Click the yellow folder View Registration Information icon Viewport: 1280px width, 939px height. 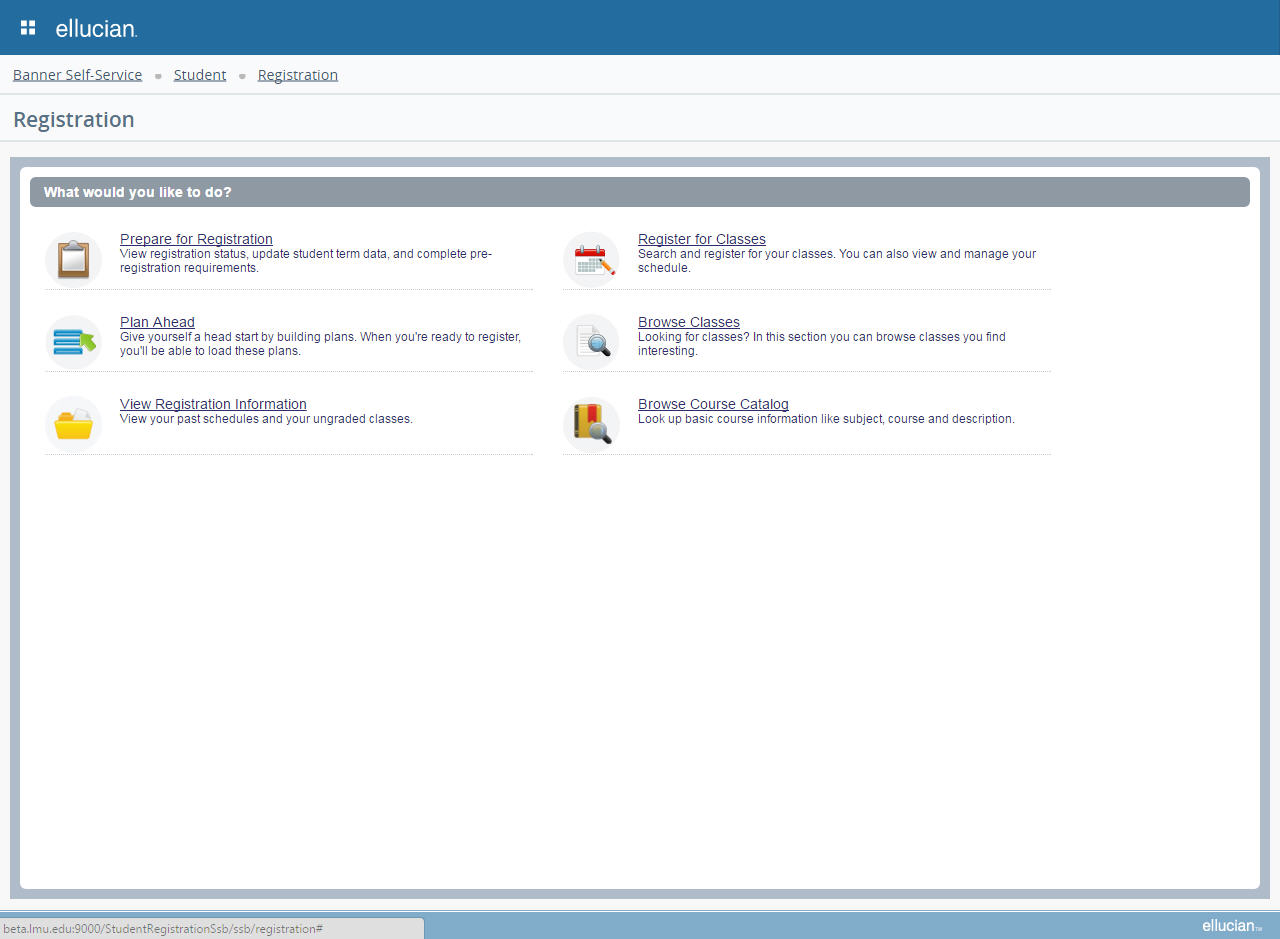coord(73,424)
